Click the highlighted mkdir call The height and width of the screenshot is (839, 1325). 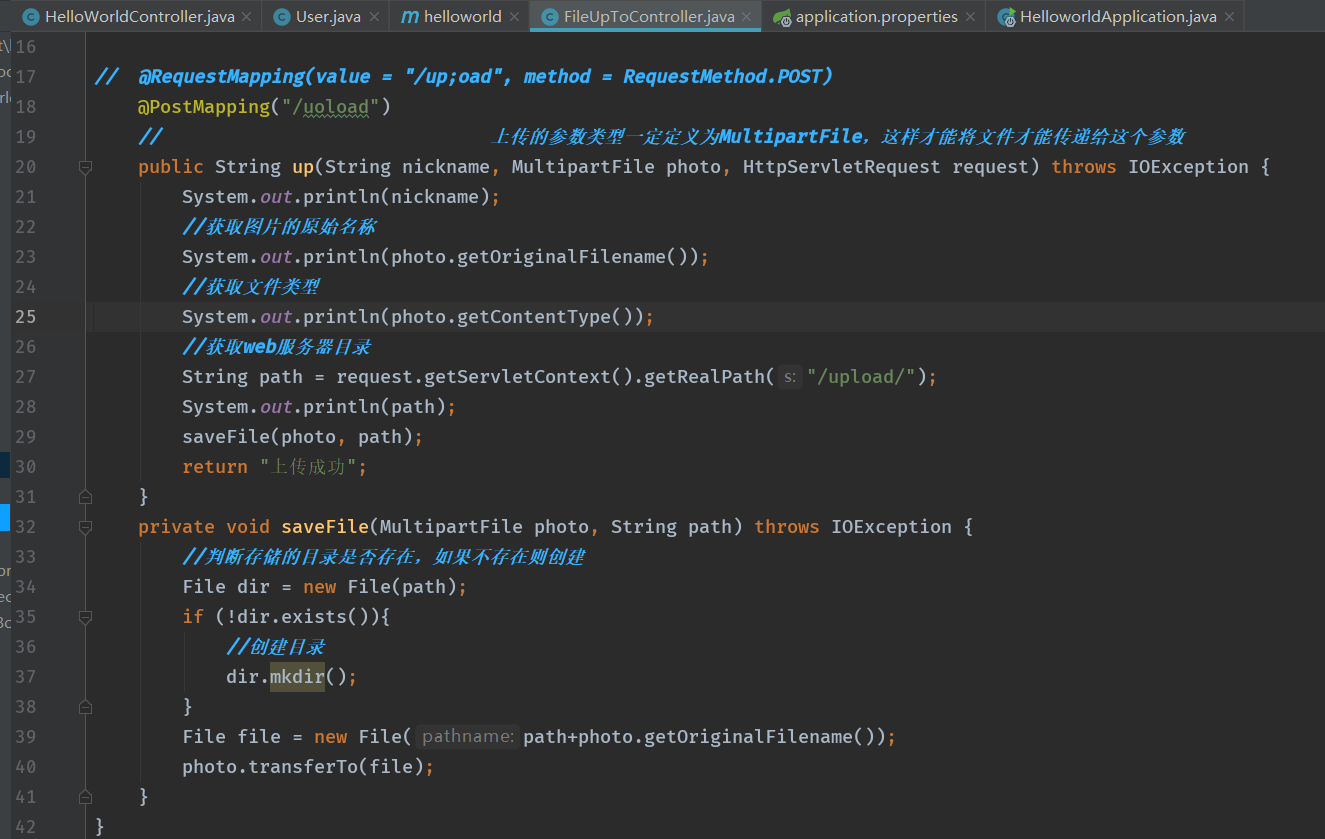click(297, 677)
